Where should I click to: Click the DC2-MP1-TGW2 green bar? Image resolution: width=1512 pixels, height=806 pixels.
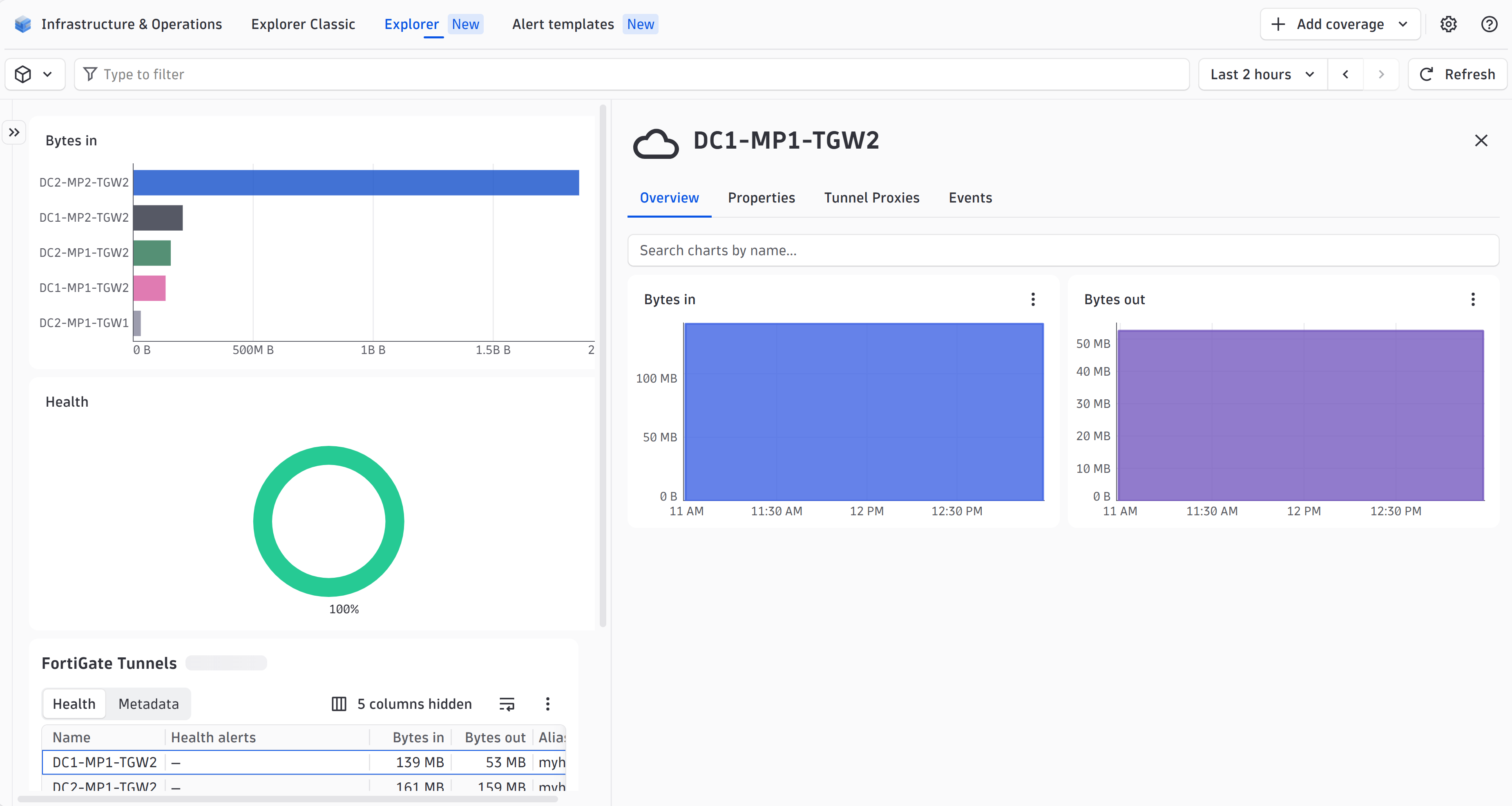152,253
